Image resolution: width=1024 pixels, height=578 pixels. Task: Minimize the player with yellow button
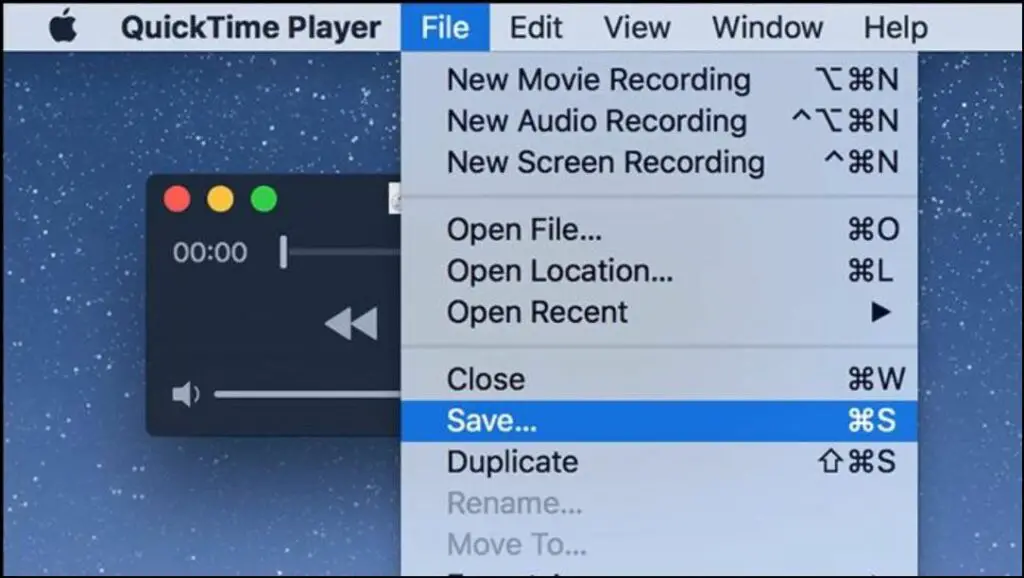pyautogui.click(x=220, y=199)
